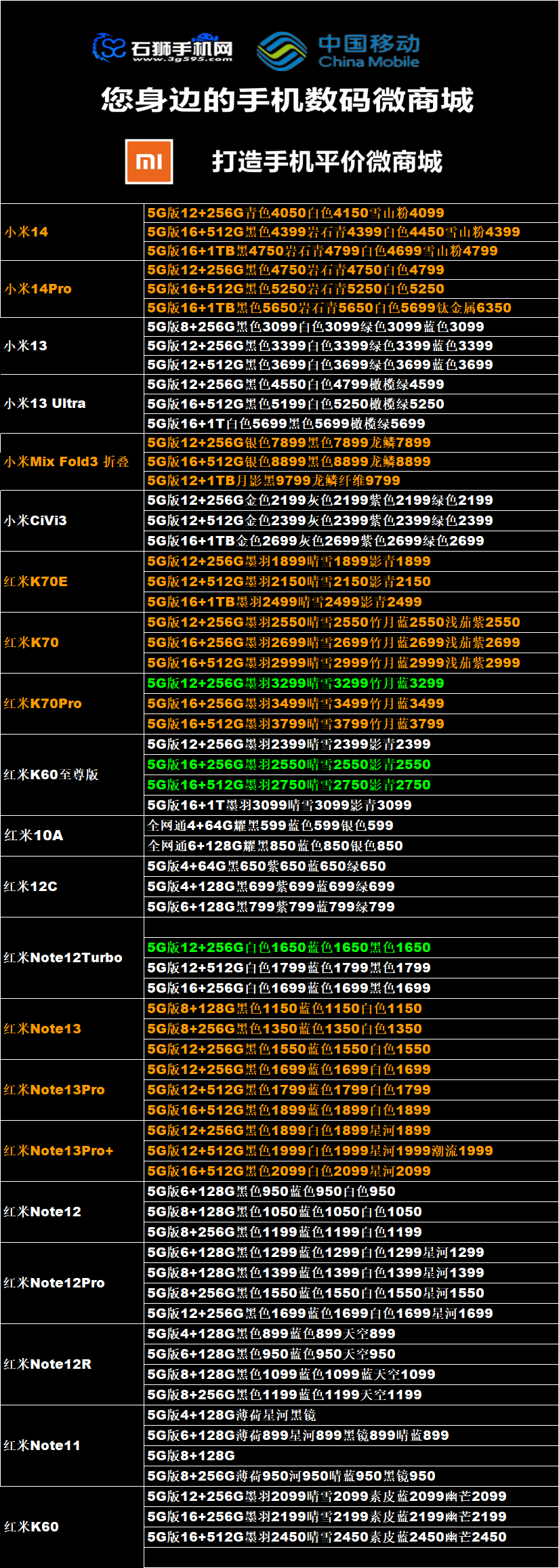Select the 红米Note12Turbo model cell

72,957
